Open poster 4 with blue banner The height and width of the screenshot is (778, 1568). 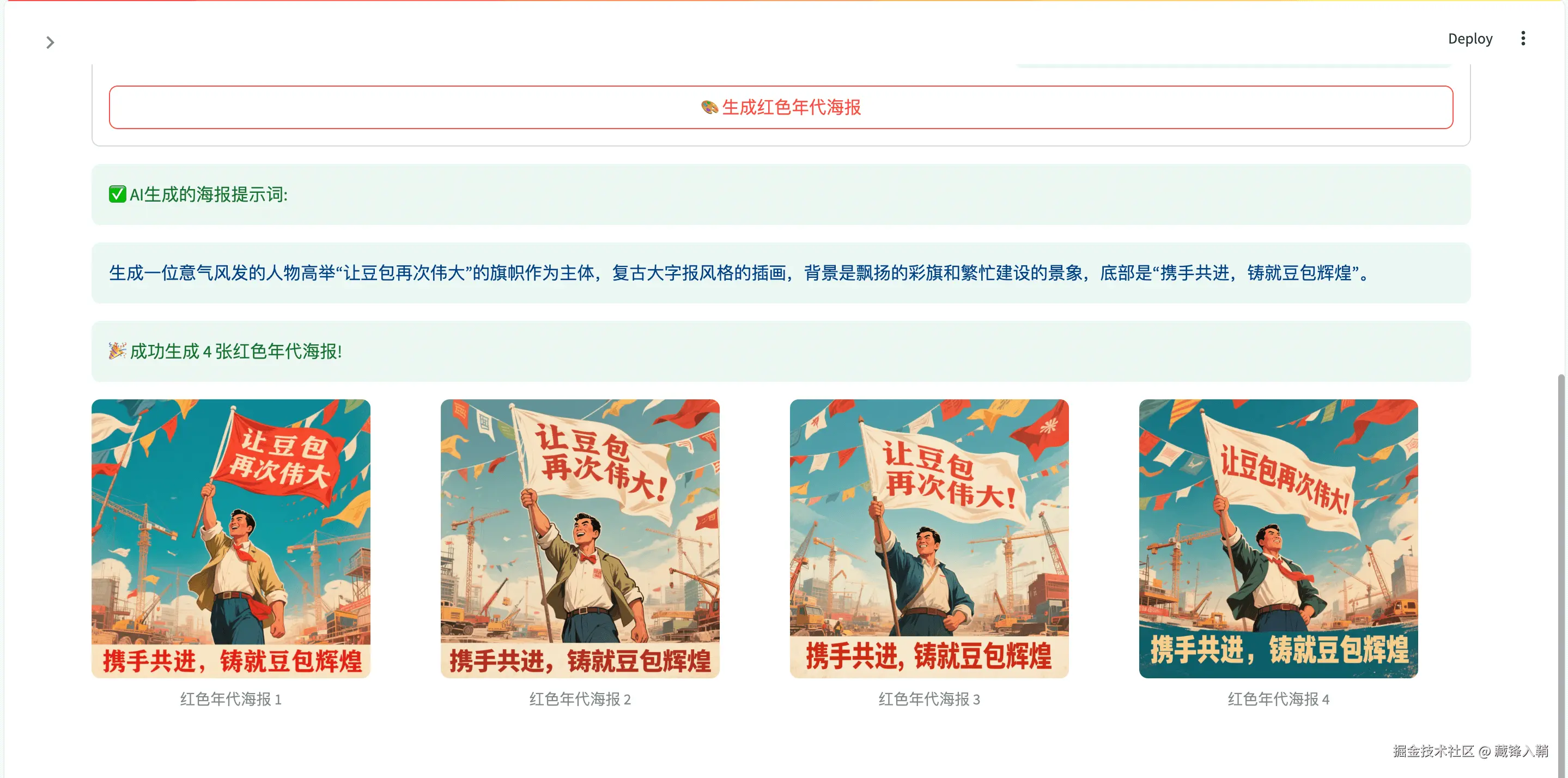click(x=1278, y=539)
